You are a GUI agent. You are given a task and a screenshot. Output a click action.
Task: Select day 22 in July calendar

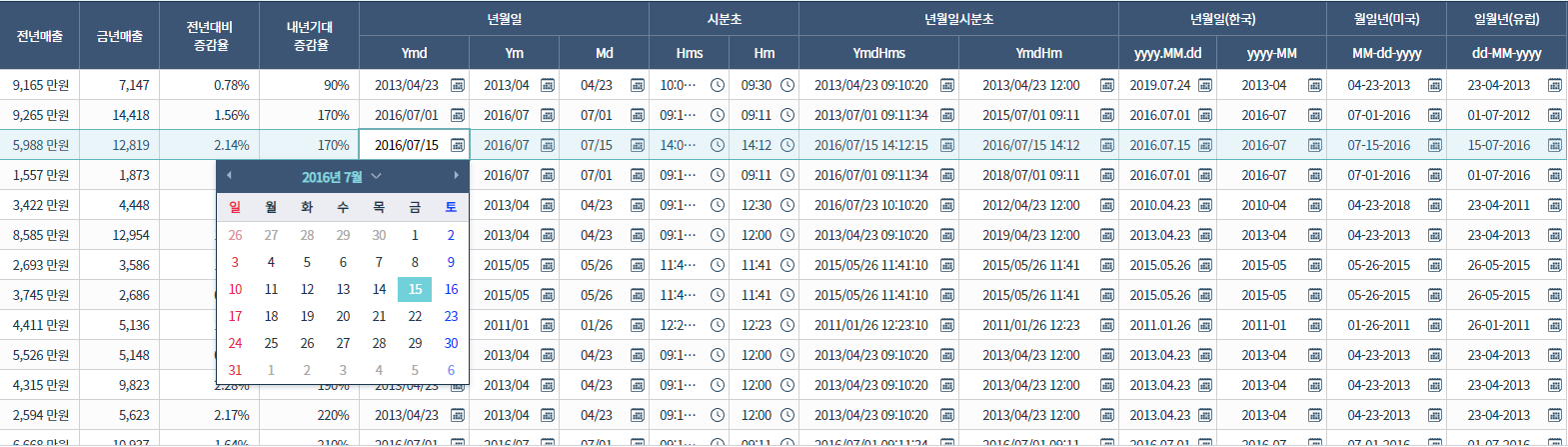tap(415, 316)
